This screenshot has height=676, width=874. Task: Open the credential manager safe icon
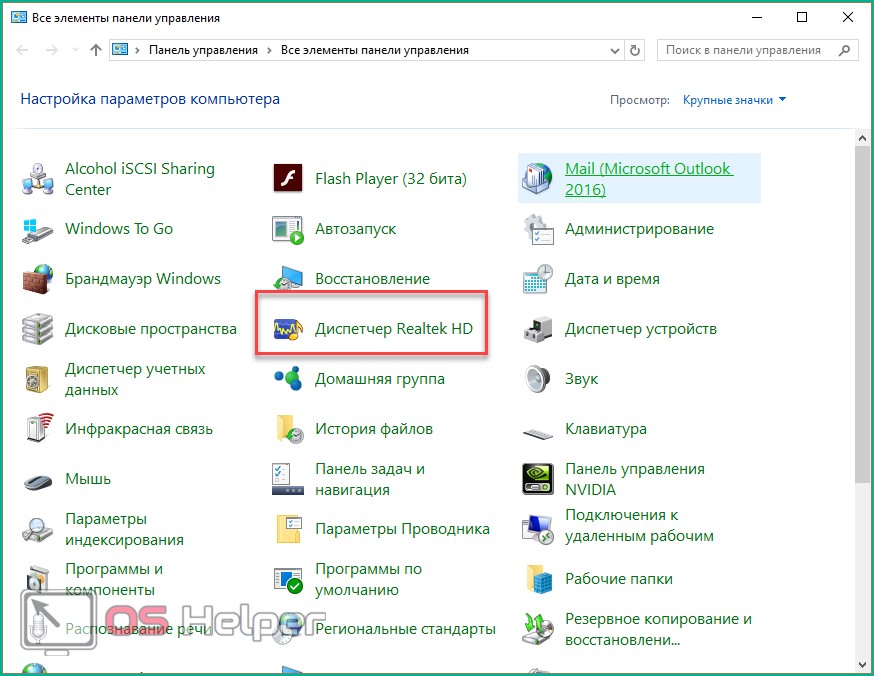[x=37, y=379]
